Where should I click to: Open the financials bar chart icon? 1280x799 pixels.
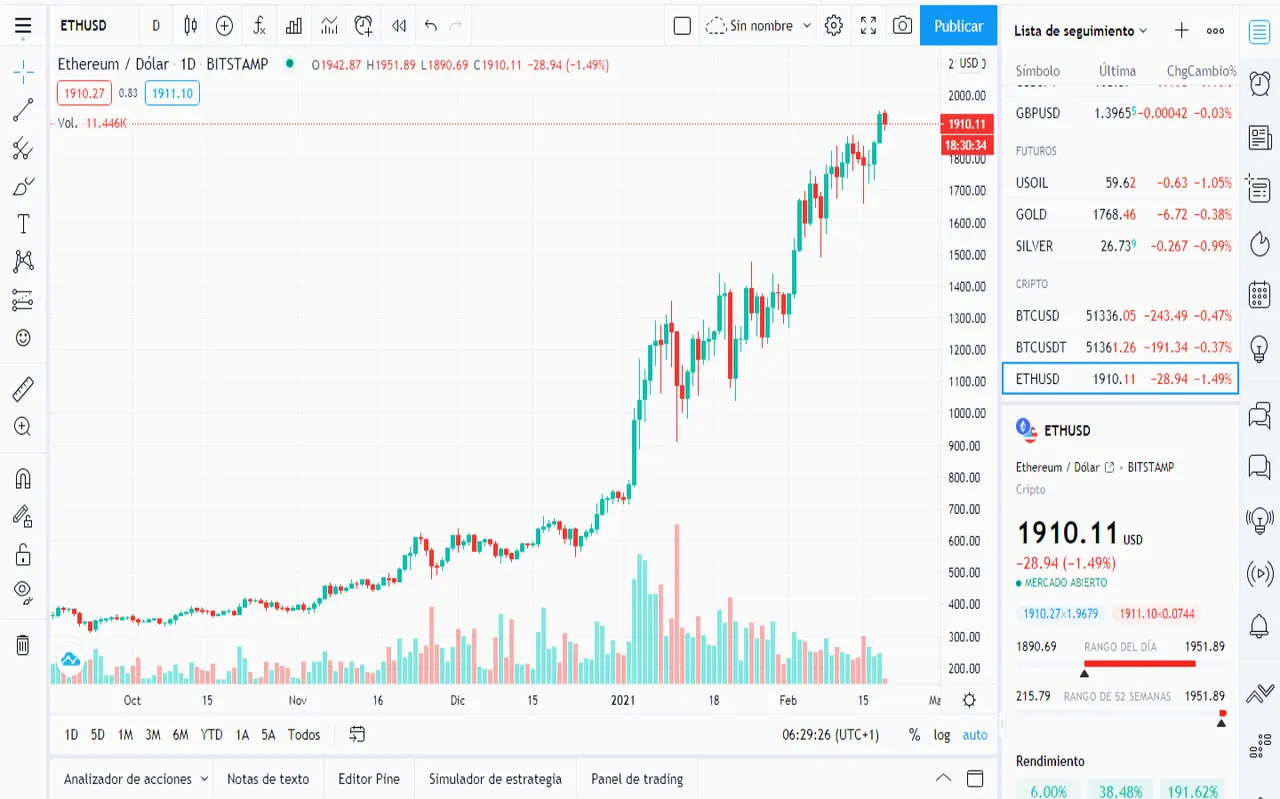pos(294,26)
